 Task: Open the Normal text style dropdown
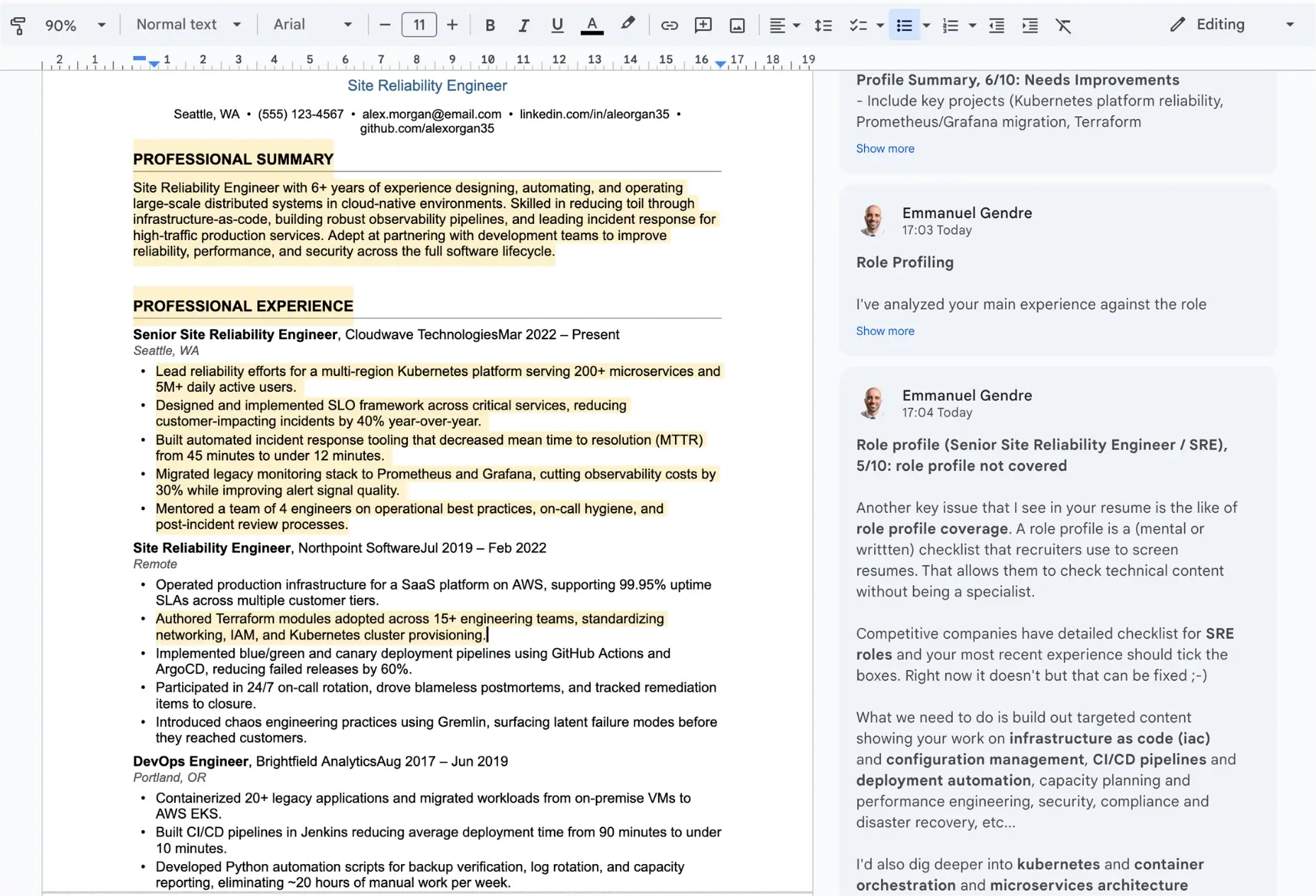pyautogui.click(x=188, y=25)
